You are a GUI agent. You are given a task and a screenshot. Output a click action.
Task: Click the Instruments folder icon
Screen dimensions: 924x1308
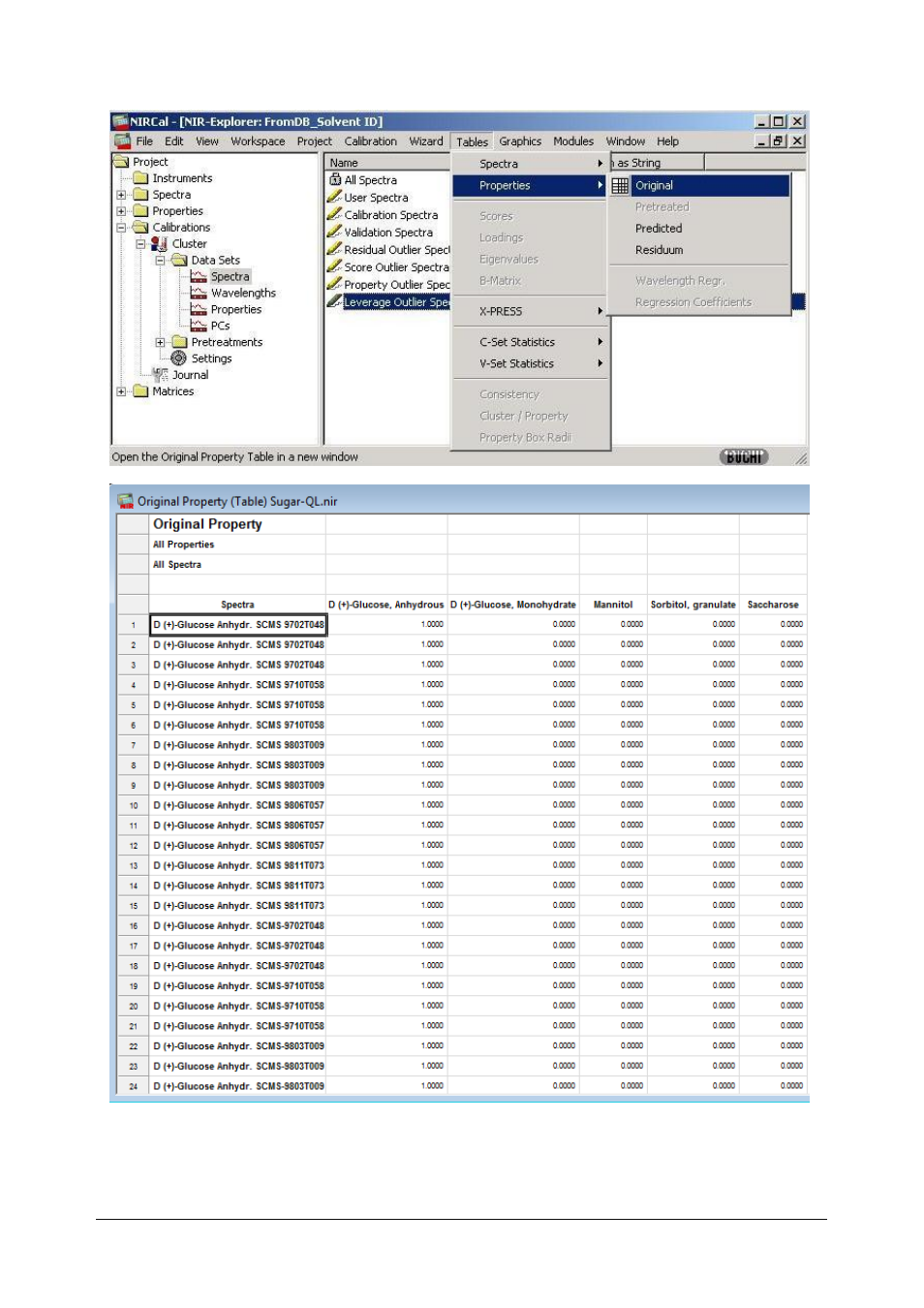click(x=140, y=178)
